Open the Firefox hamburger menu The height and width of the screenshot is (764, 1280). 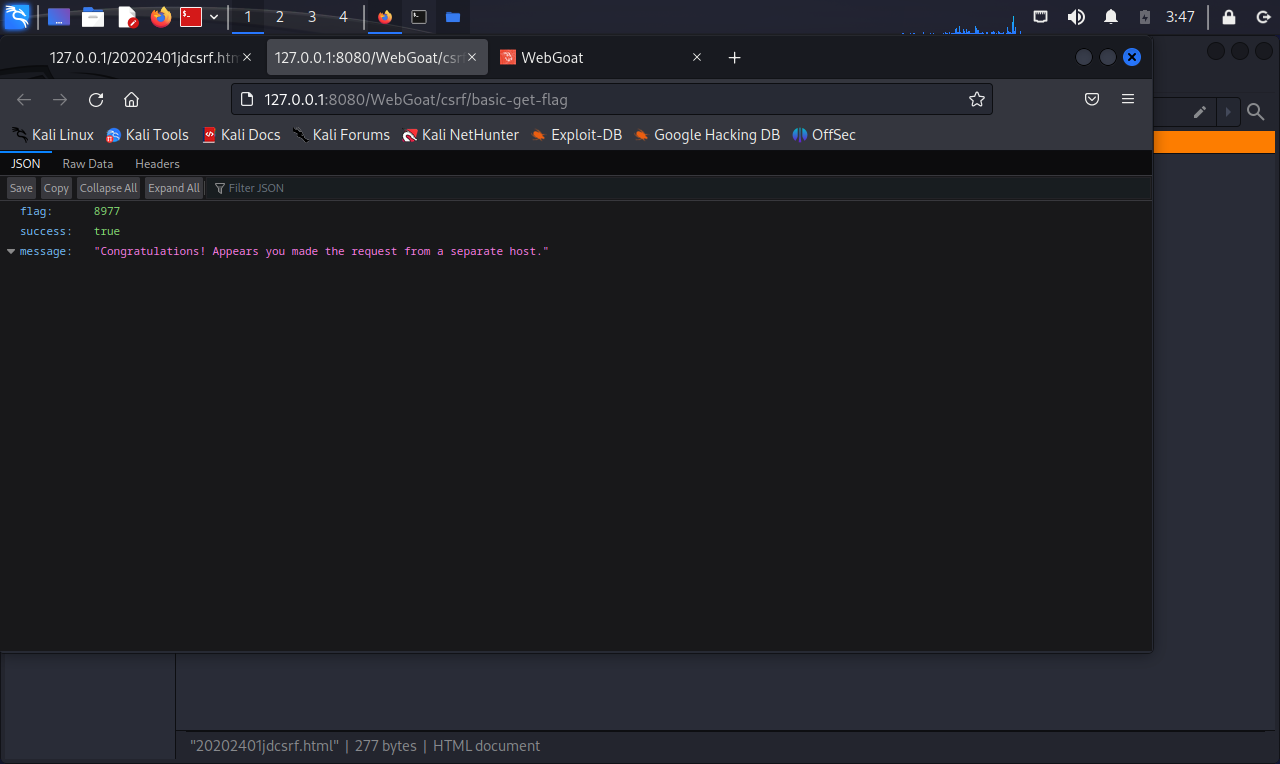pos(1128,99)
